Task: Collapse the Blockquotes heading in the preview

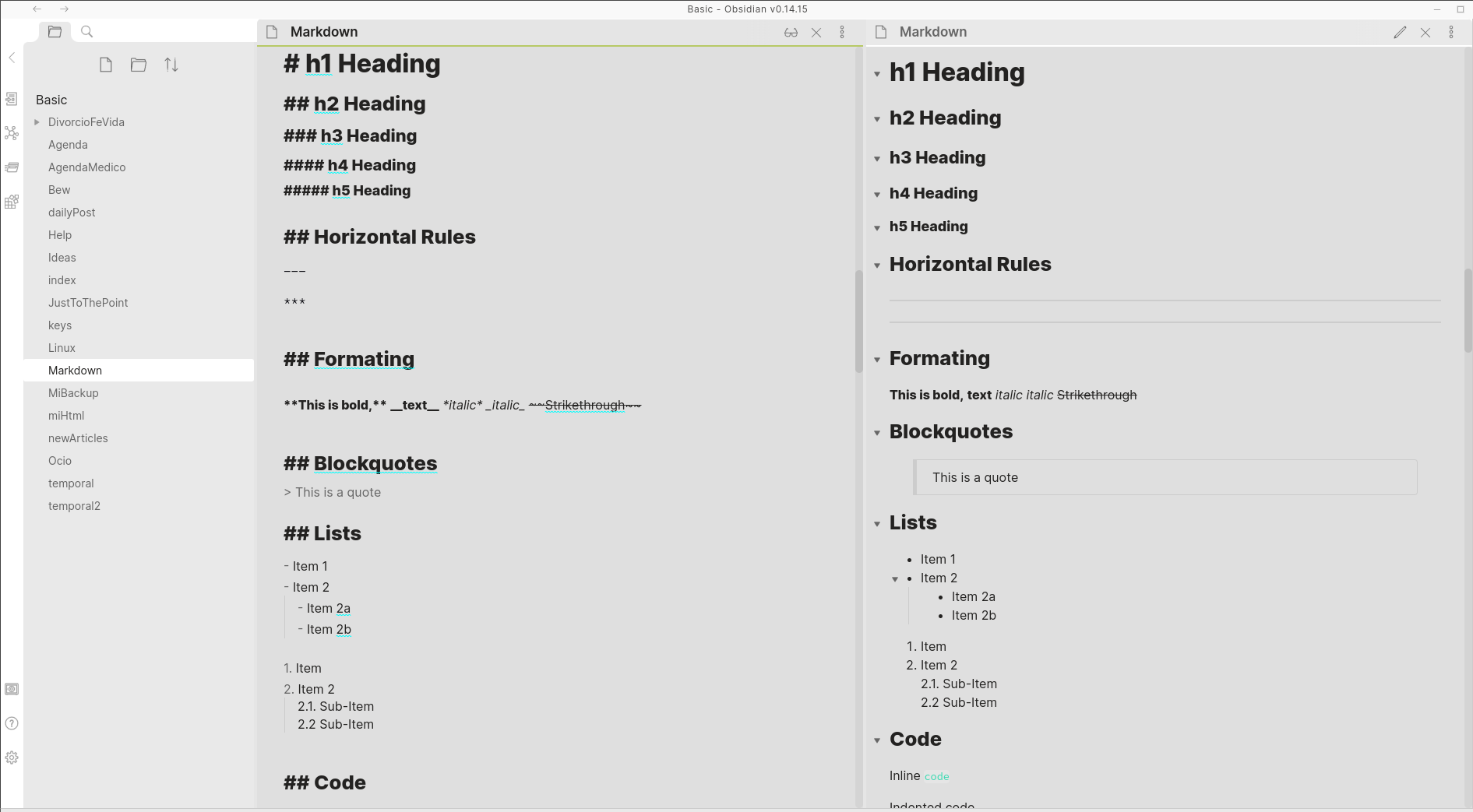Action: (x=877, y=433)
